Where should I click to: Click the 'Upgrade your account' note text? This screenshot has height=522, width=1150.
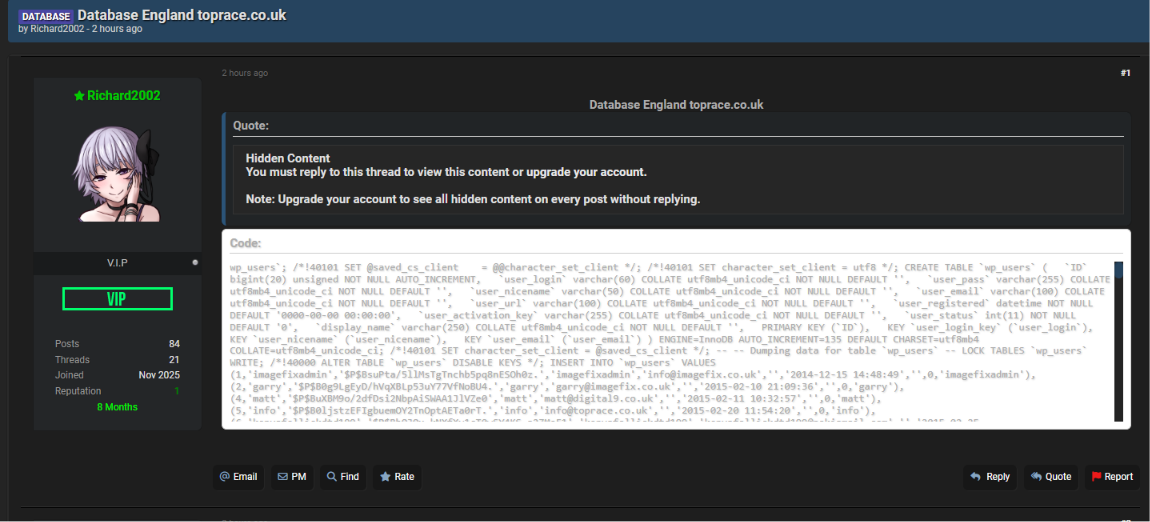(473, 199)
